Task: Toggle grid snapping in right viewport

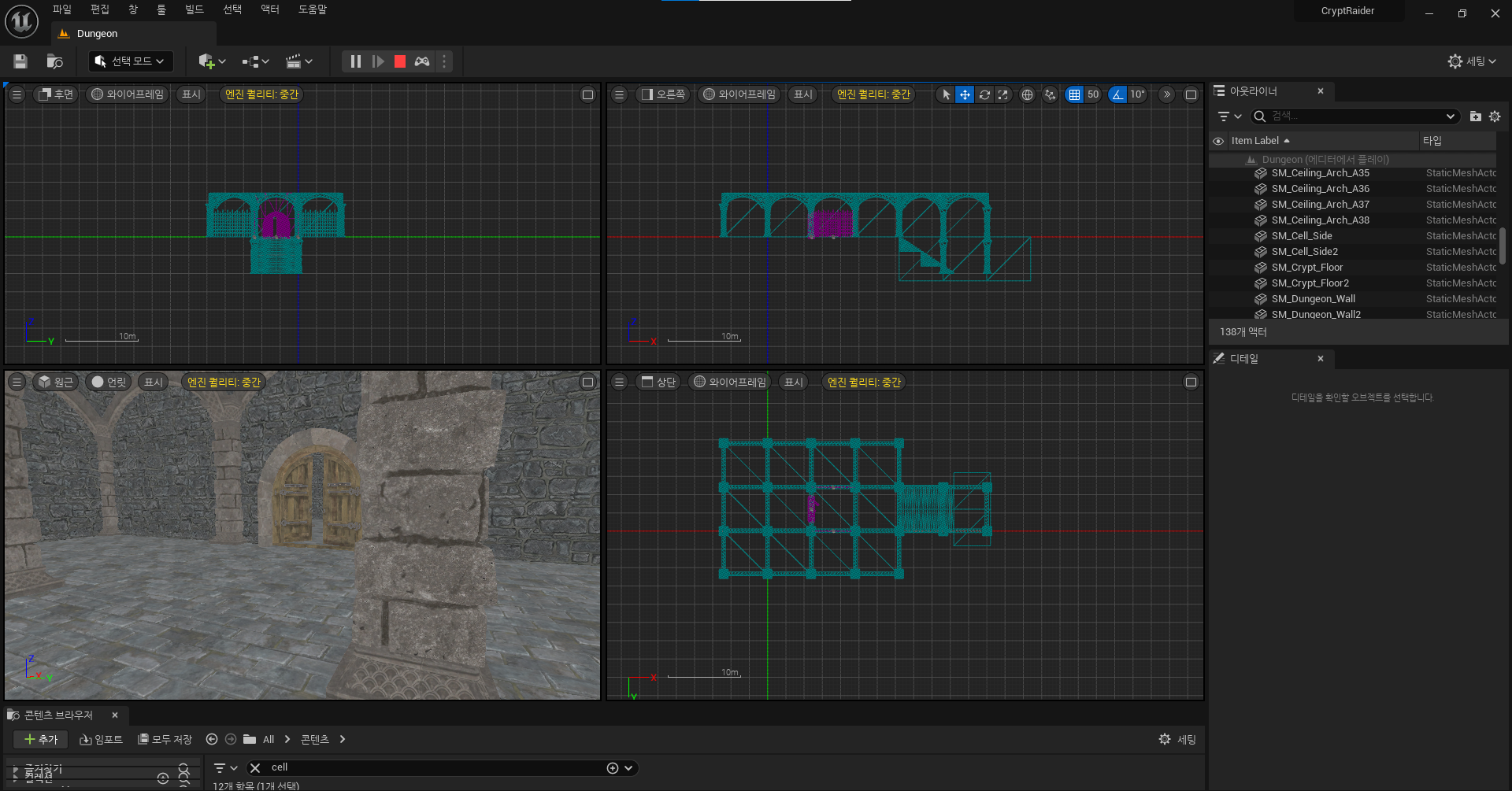Action: (1074, 94)
